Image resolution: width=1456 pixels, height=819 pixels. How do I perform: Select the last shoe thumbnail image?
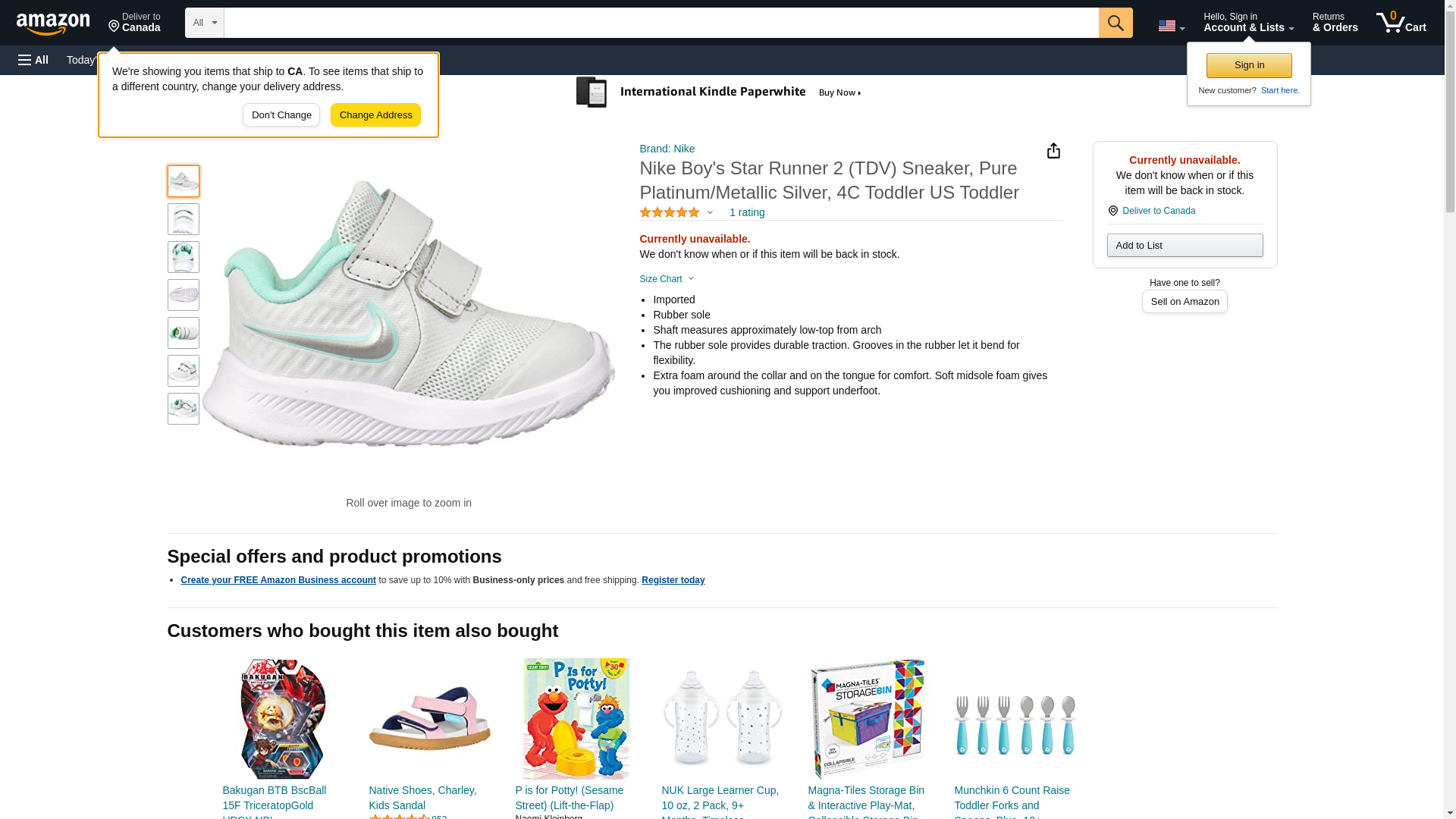(x=184, y=409)
